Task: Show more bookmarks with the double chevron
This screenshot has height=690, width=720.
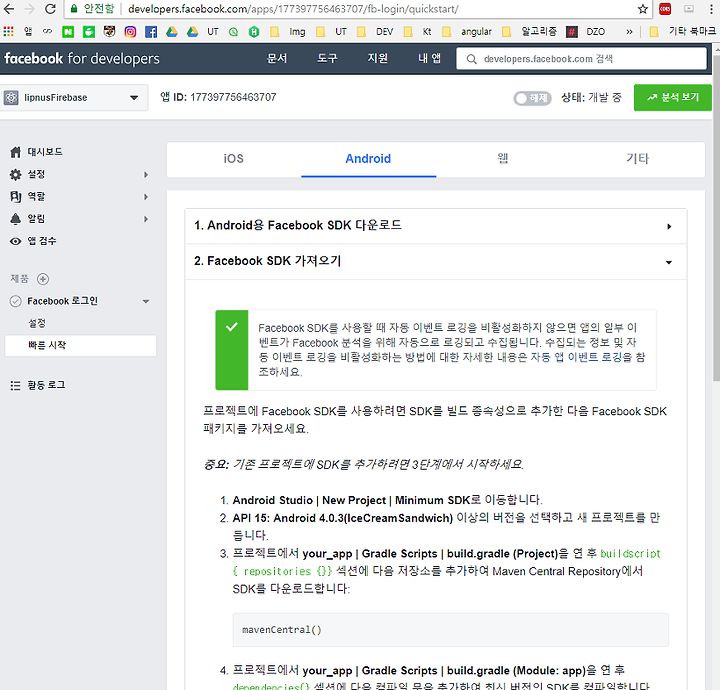Action: pos(629,32)
